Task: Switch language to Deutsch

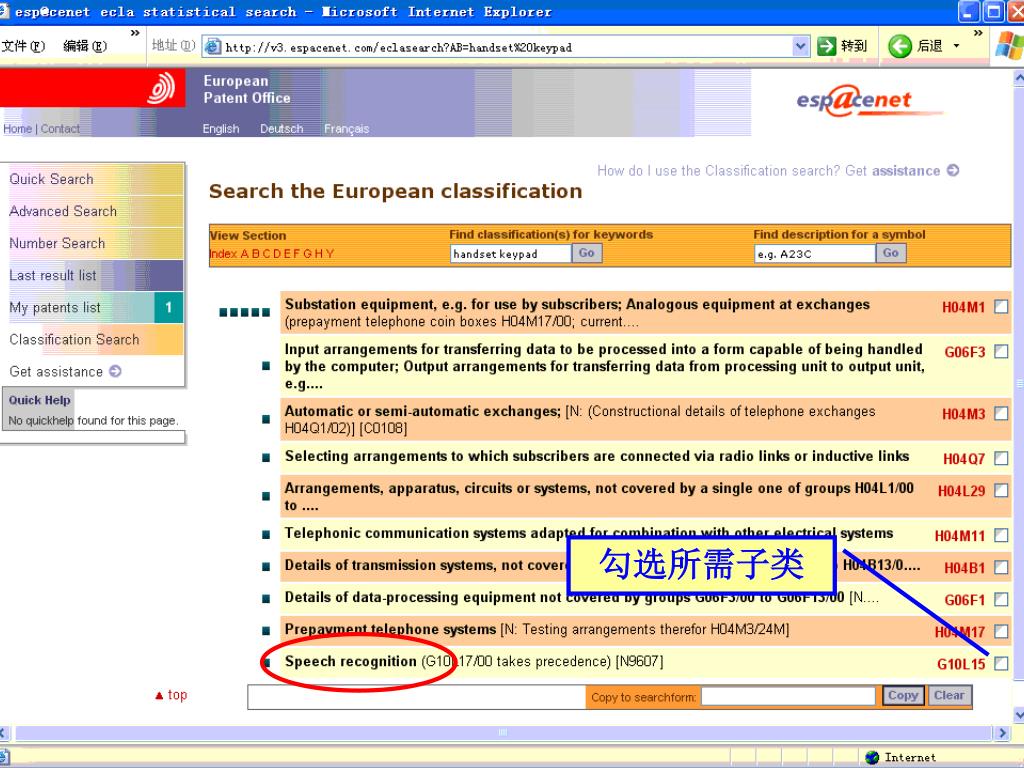Action: (x=281, y=129)
